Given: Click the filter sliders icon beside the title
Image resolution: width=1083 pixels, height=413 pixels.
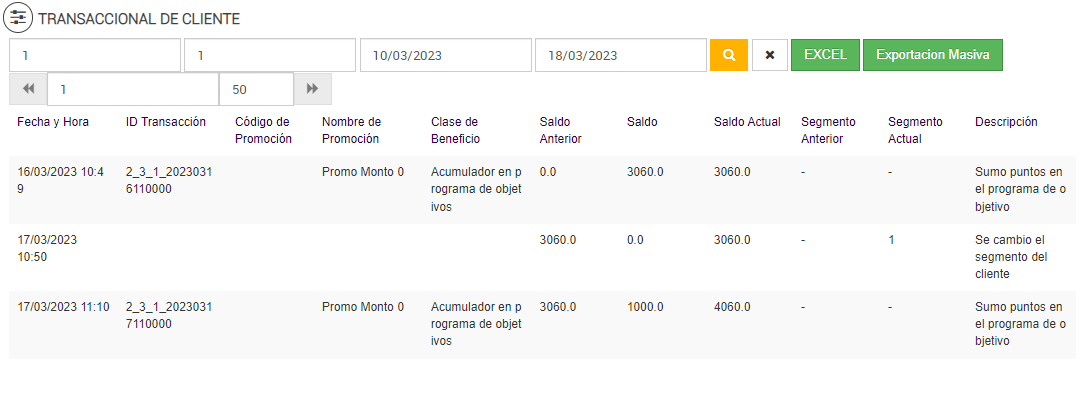Looking at the screenshot, I should (x=19, y=18).
